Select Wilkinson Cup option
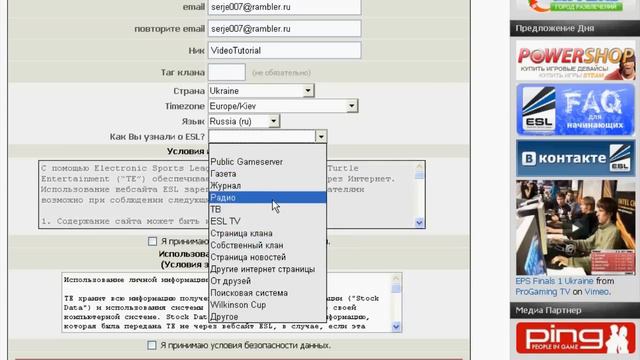This screenshot has height=360, width=640. click(267, 304)
